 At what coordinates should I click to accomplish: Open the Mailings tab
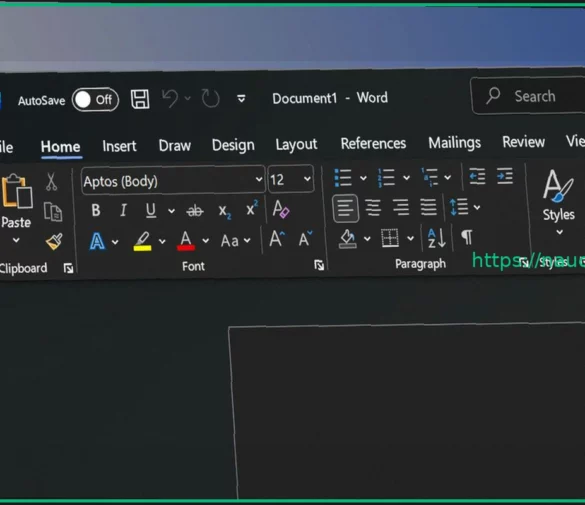click(454, 143)
